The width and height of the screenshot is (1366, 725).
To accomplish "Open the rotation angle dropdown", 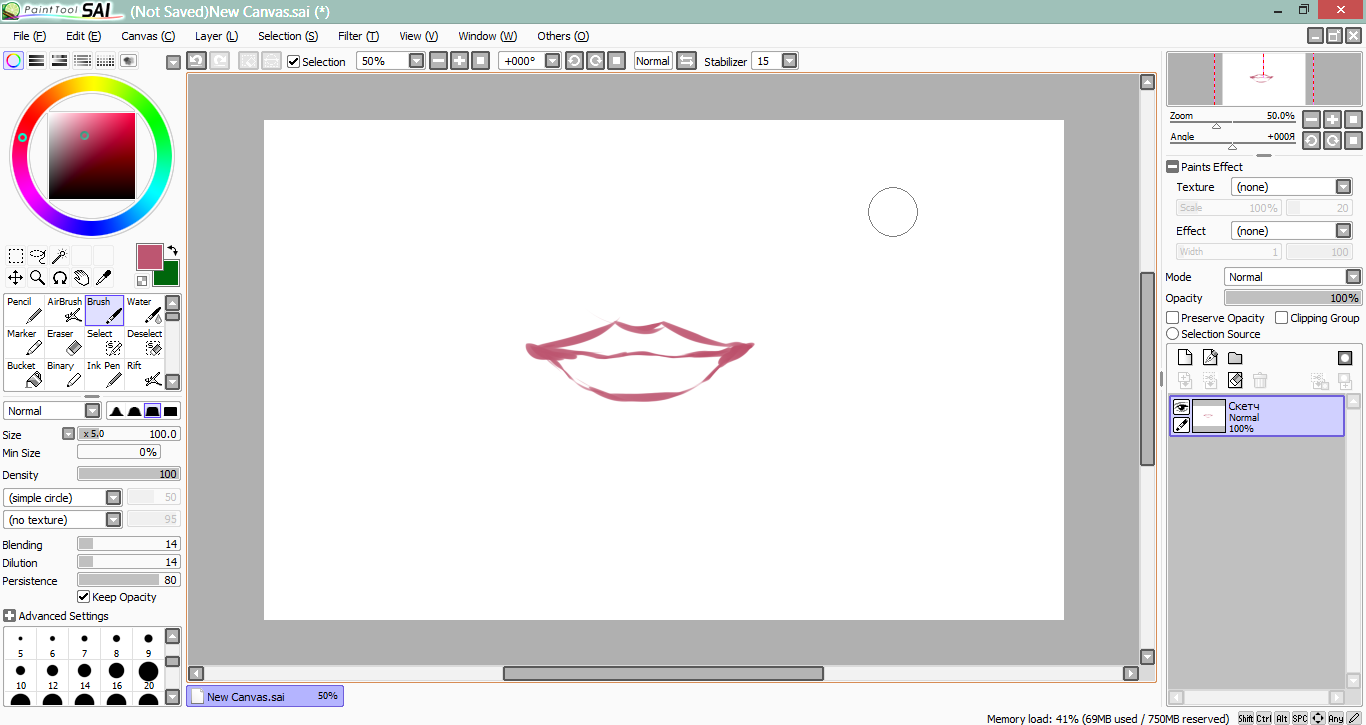I will point(553,61).
